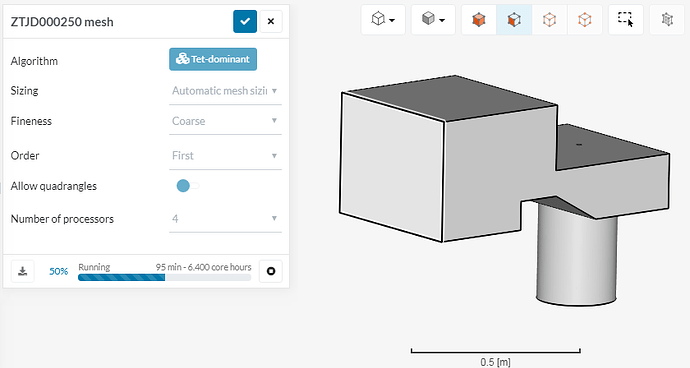The image size is (690, 368).
Task: Open the Sizing dropdown
Action: pos(225,91)
